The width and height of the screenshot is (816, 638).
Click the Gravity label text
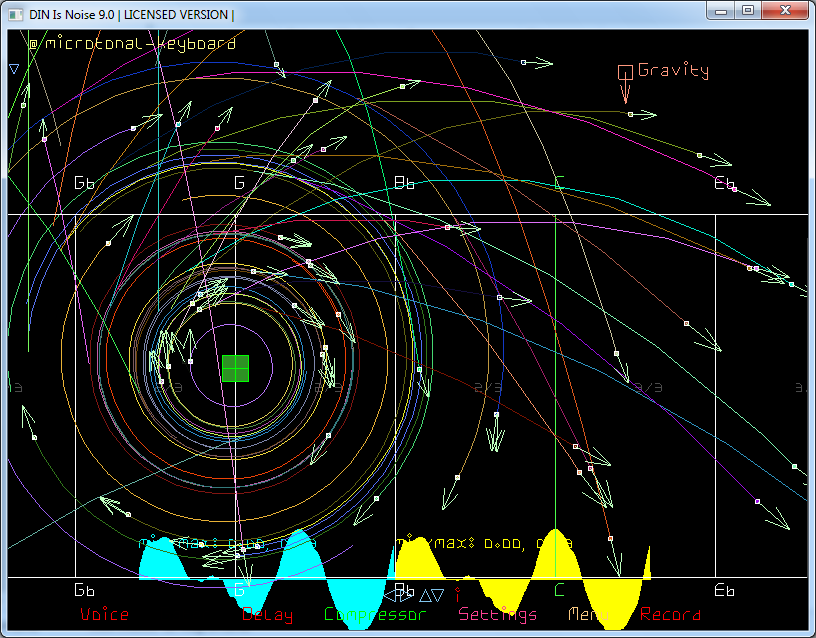click(673, 70)
